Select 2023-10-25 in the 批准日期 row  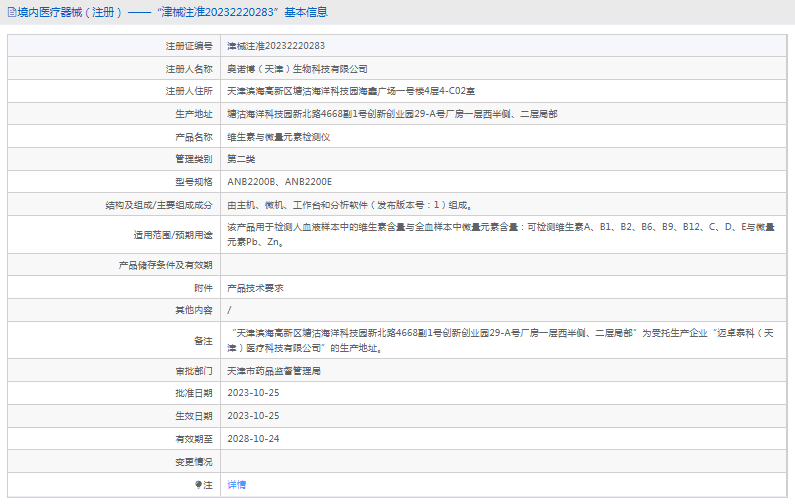(x=253, y=393)
